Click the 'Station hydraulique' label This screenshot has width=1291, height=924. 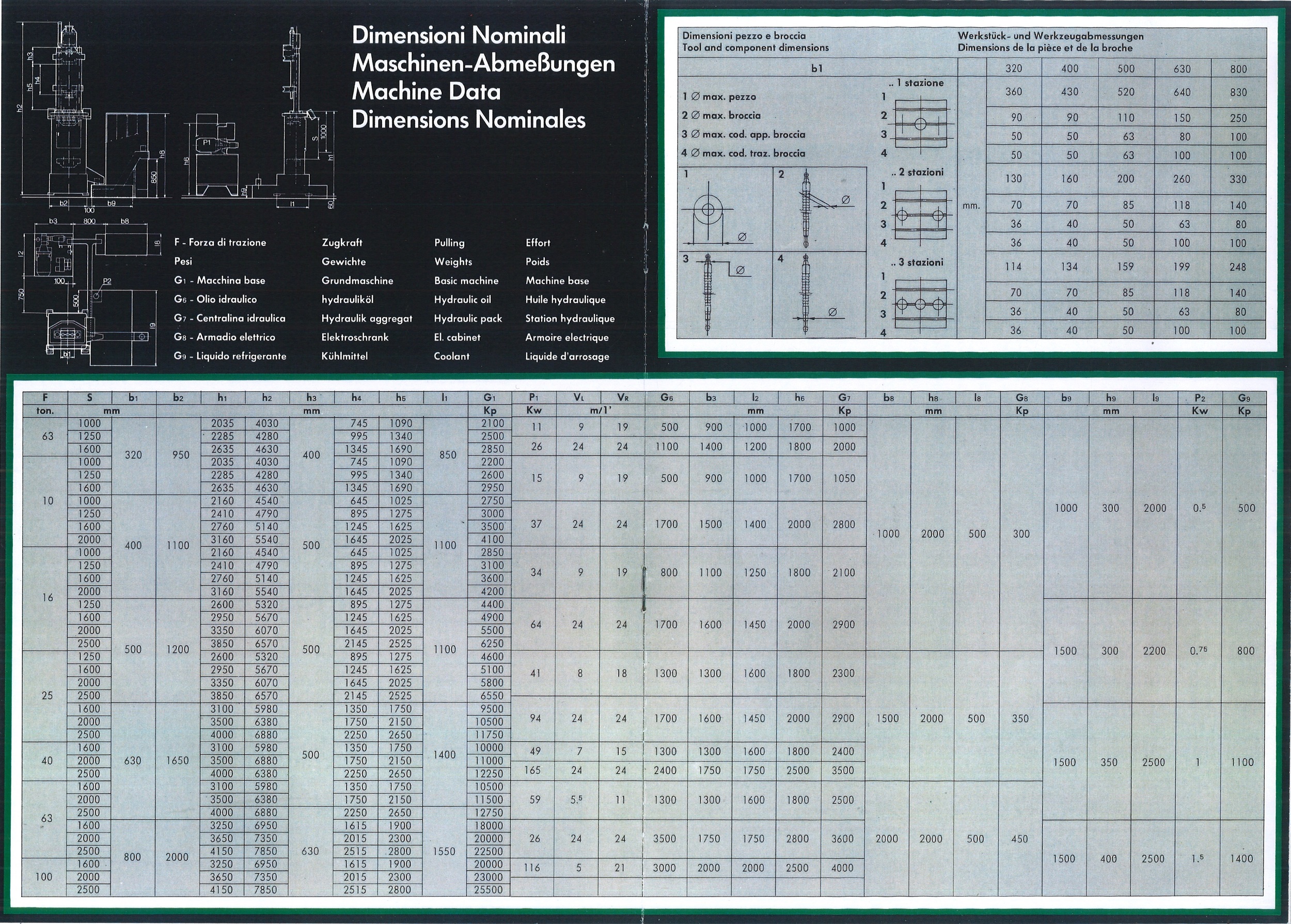point(570,319)
